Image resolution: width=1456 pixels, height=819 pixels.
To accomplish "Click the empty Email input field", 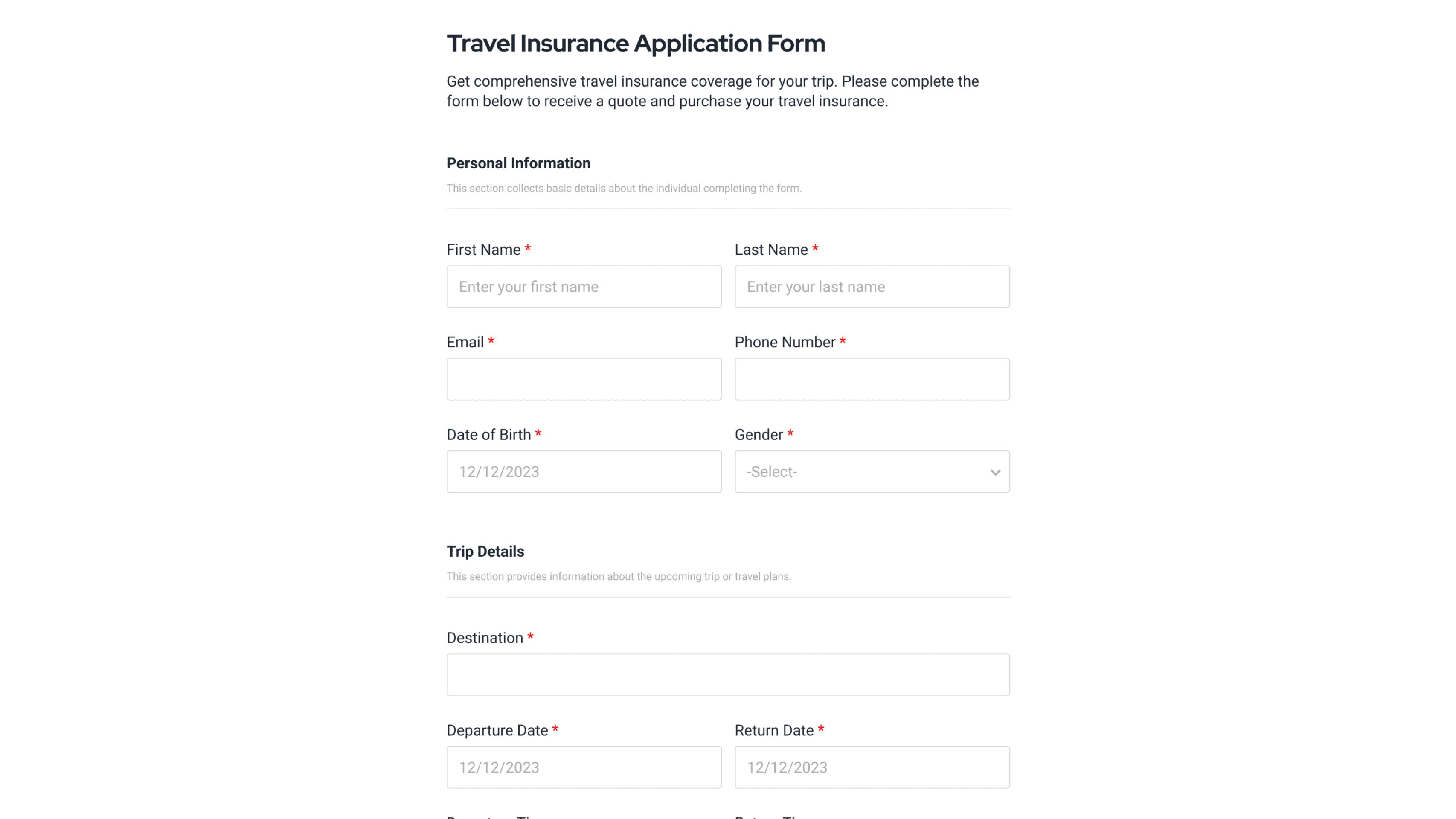I will (x=584, y=379).
